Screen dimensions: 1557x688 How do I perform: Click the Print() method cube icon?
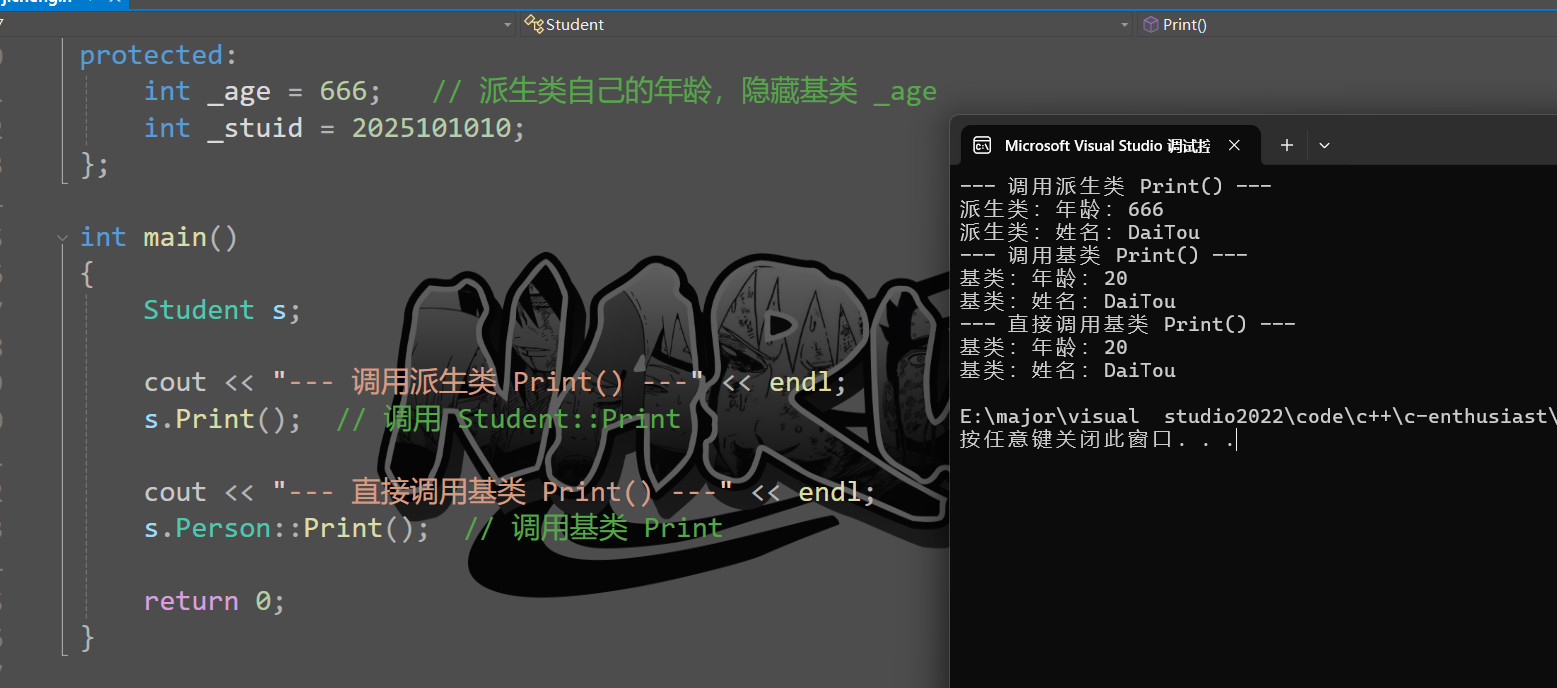tap(1150, 23)
